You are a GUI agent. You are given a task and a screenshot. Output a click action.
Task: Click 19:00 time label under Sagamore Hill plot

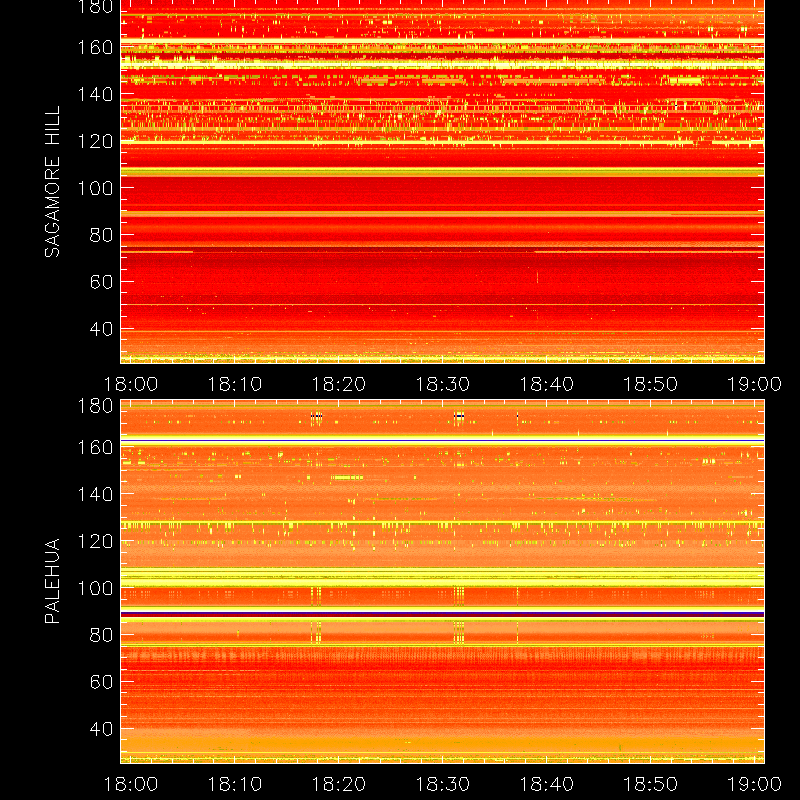[754, 384]
